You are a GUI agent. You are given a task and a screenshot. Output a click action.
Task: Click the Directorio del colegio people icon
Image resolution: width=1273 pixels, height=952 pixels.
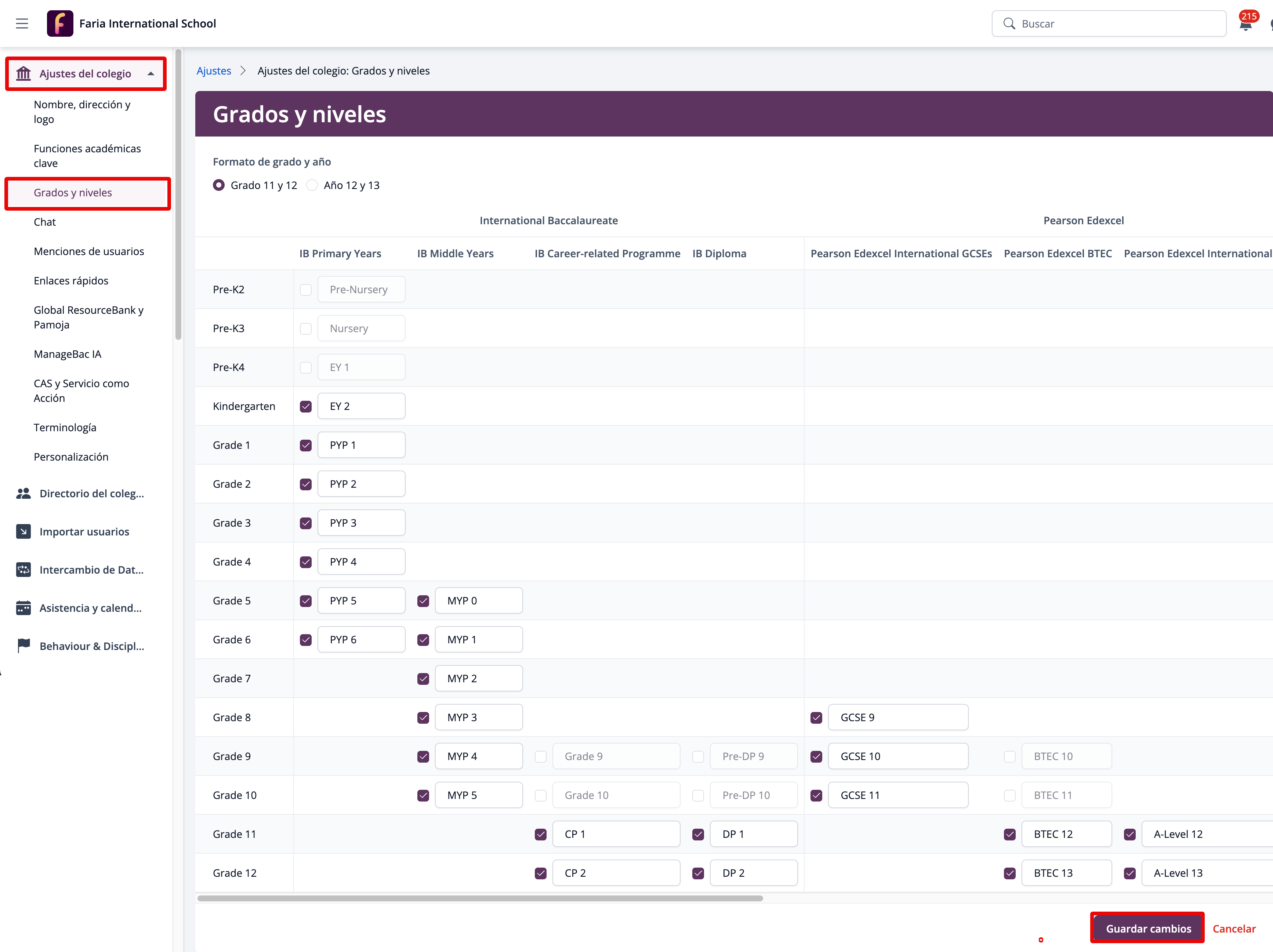[x=23, y=494]
